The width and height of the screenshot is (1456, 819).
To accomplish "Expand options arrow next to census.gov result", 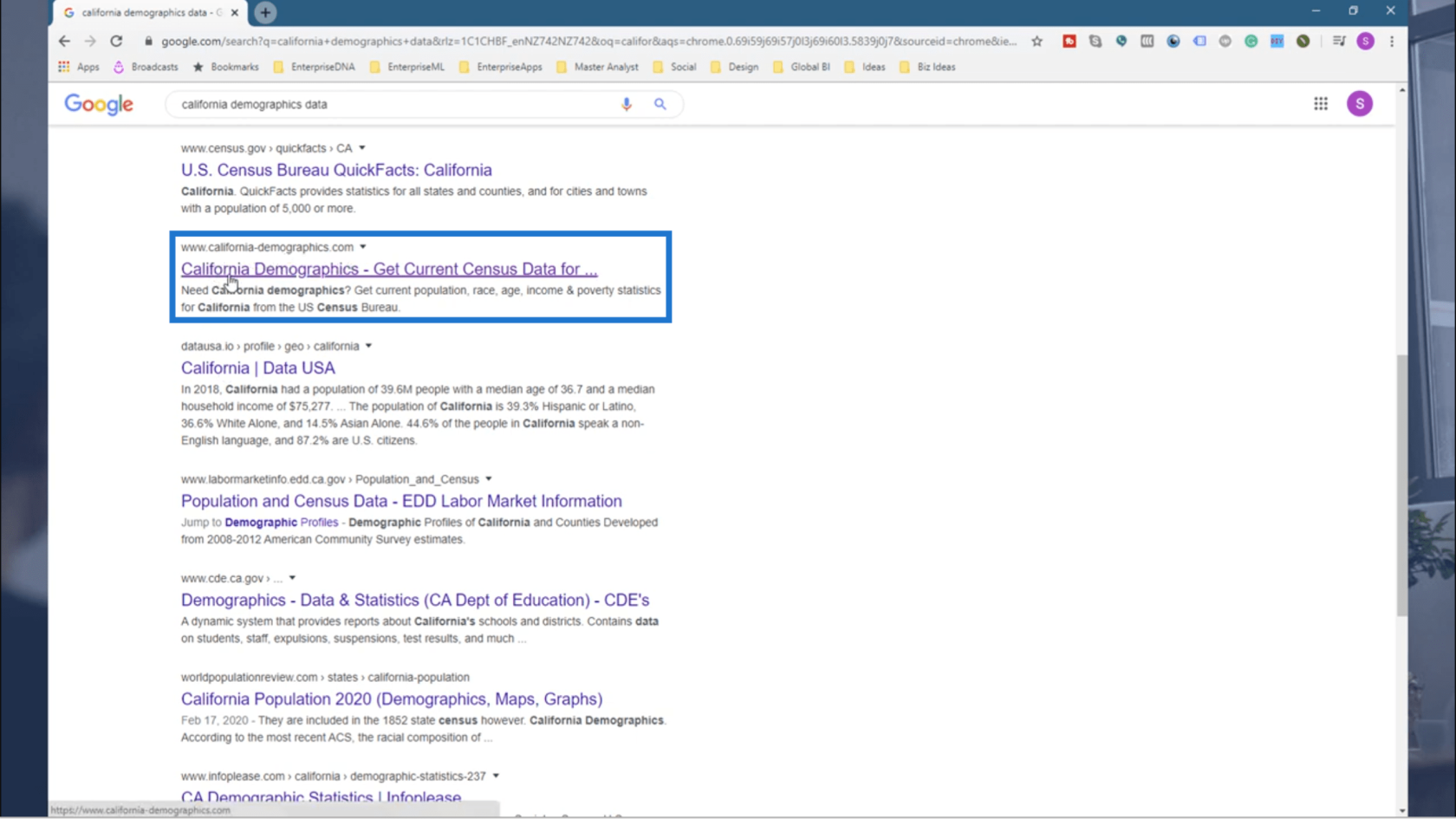I will (x=362, y=148).
